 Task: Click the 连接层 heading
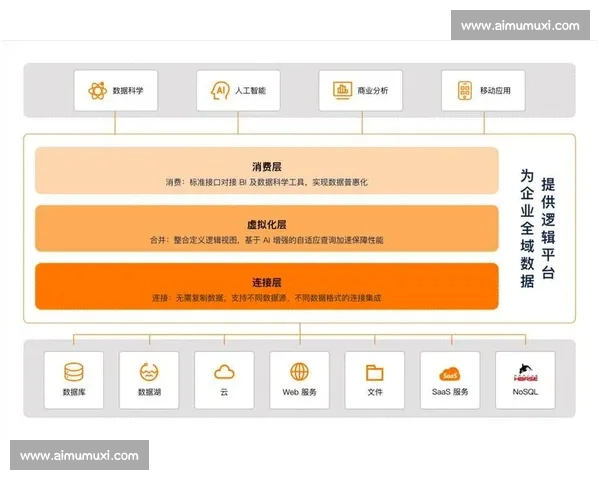[x=267, y=282]
